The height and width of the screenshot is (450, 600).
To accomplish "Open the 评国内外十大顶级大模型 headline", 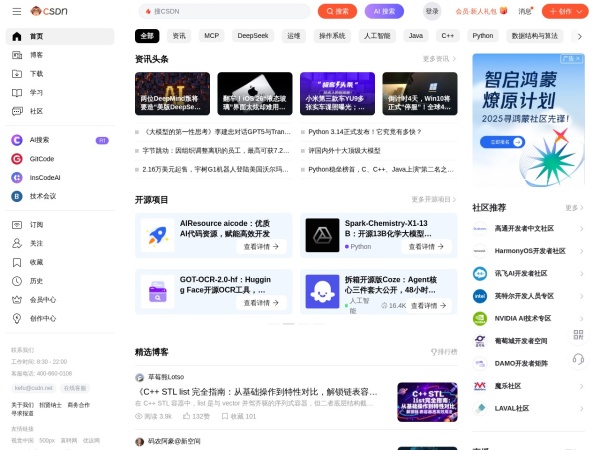I will (x=344, y=151).
